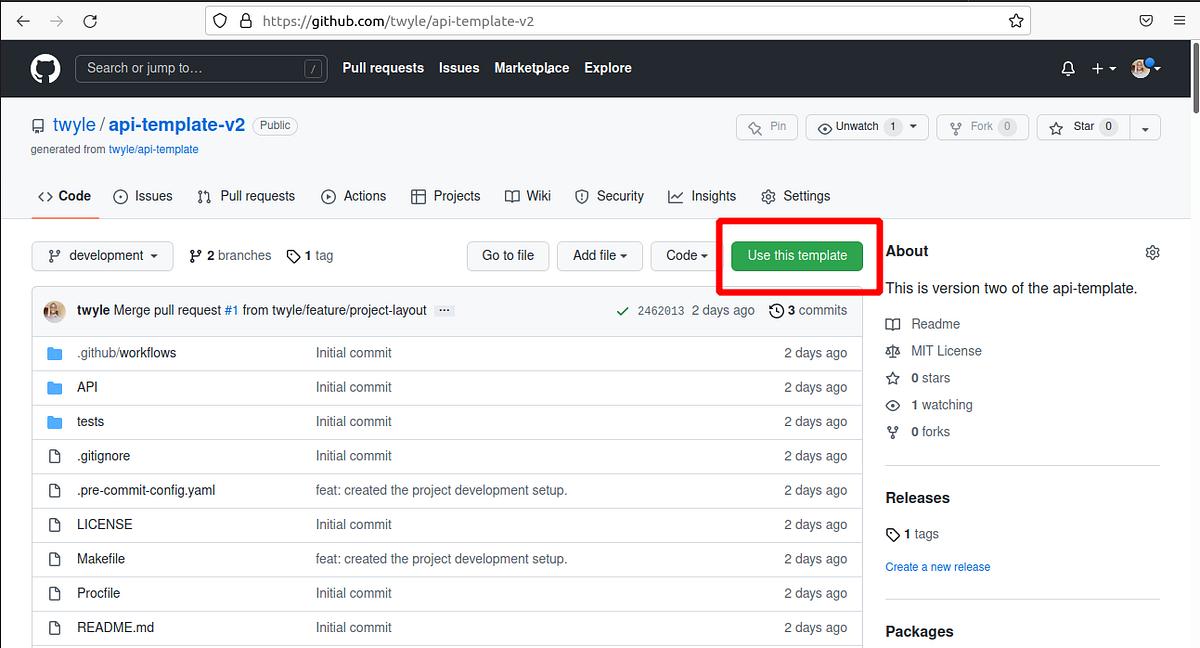Screen dimensions: 1200x648
Task: Open the development branch selector
Action: point(102,256)
